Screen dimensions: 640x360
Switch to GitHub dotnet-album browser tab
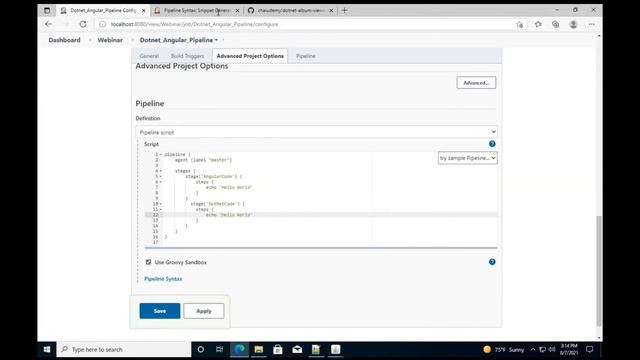[x=291, y=10]
